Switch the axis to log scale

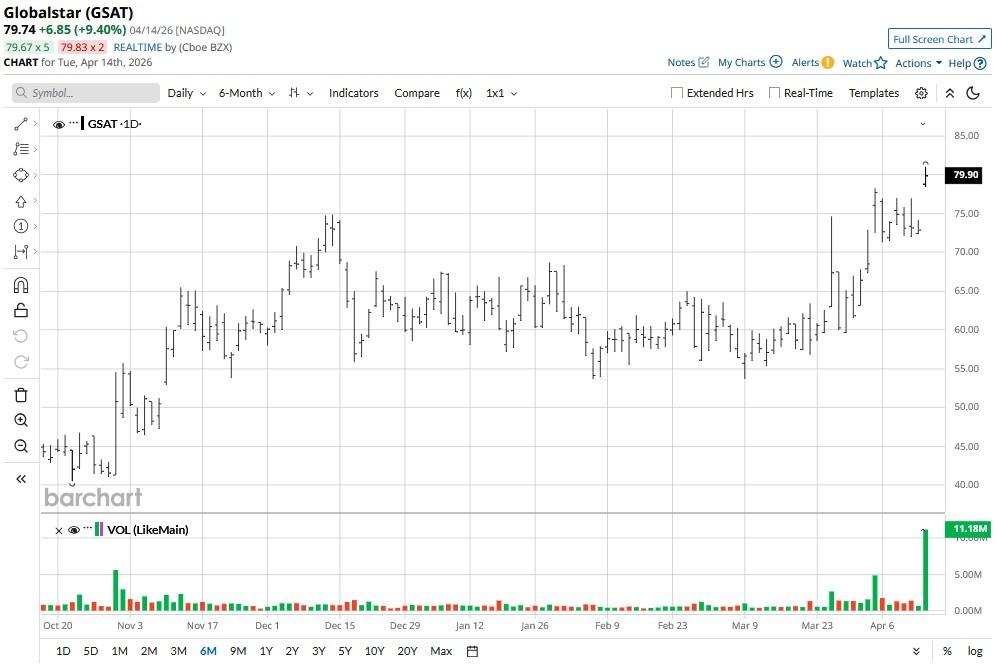[x=975, y=651]
